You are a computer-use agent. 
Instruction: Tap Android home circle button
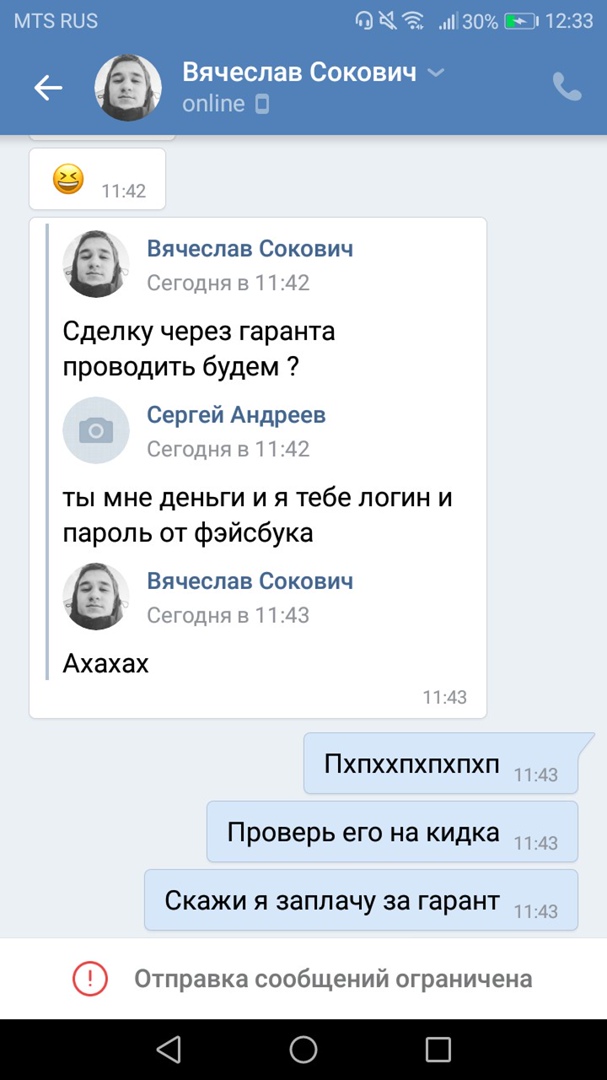303,1050
